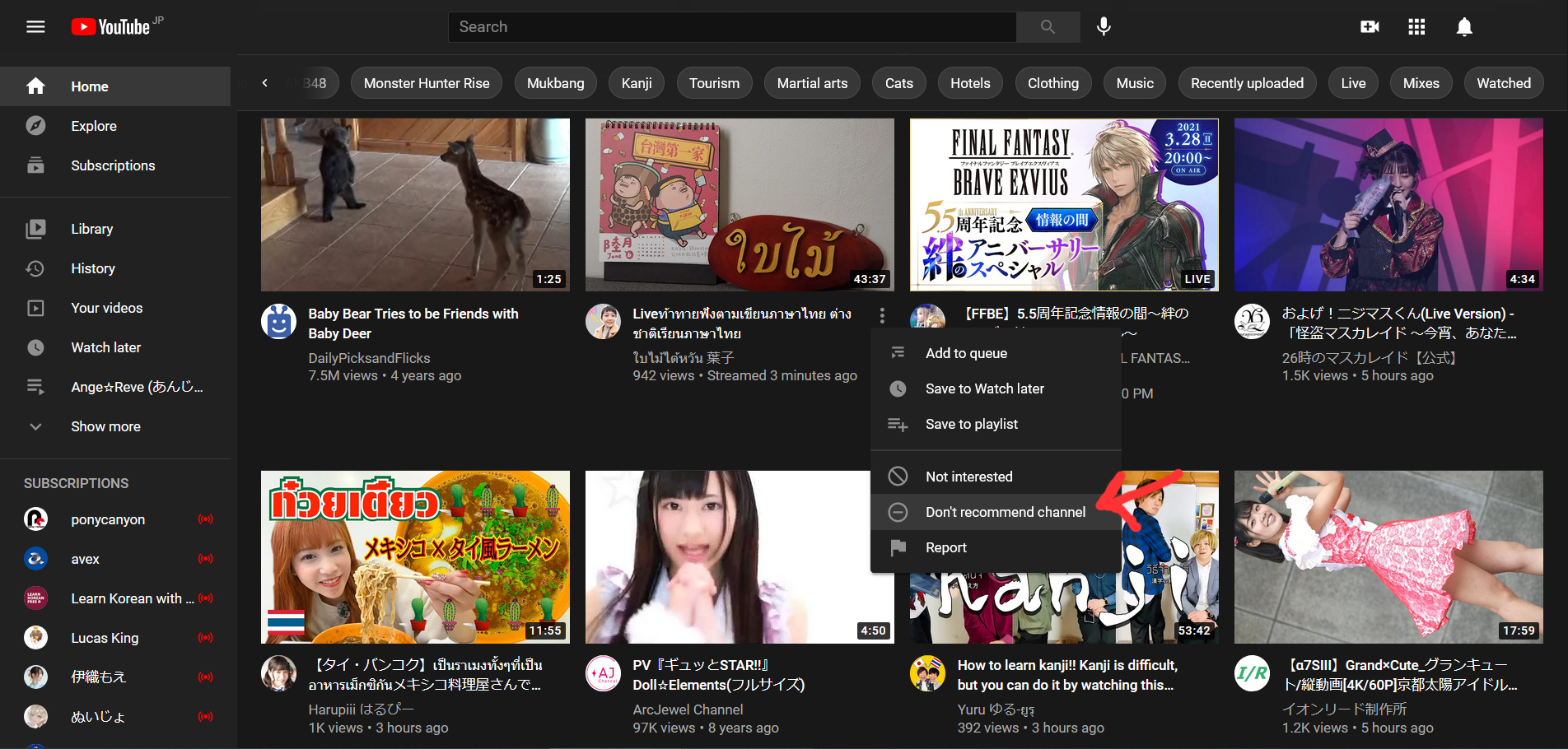Open Baby Bear Tries to be Friends title
Screen dimensions: 1568x749
pos(413,323)
